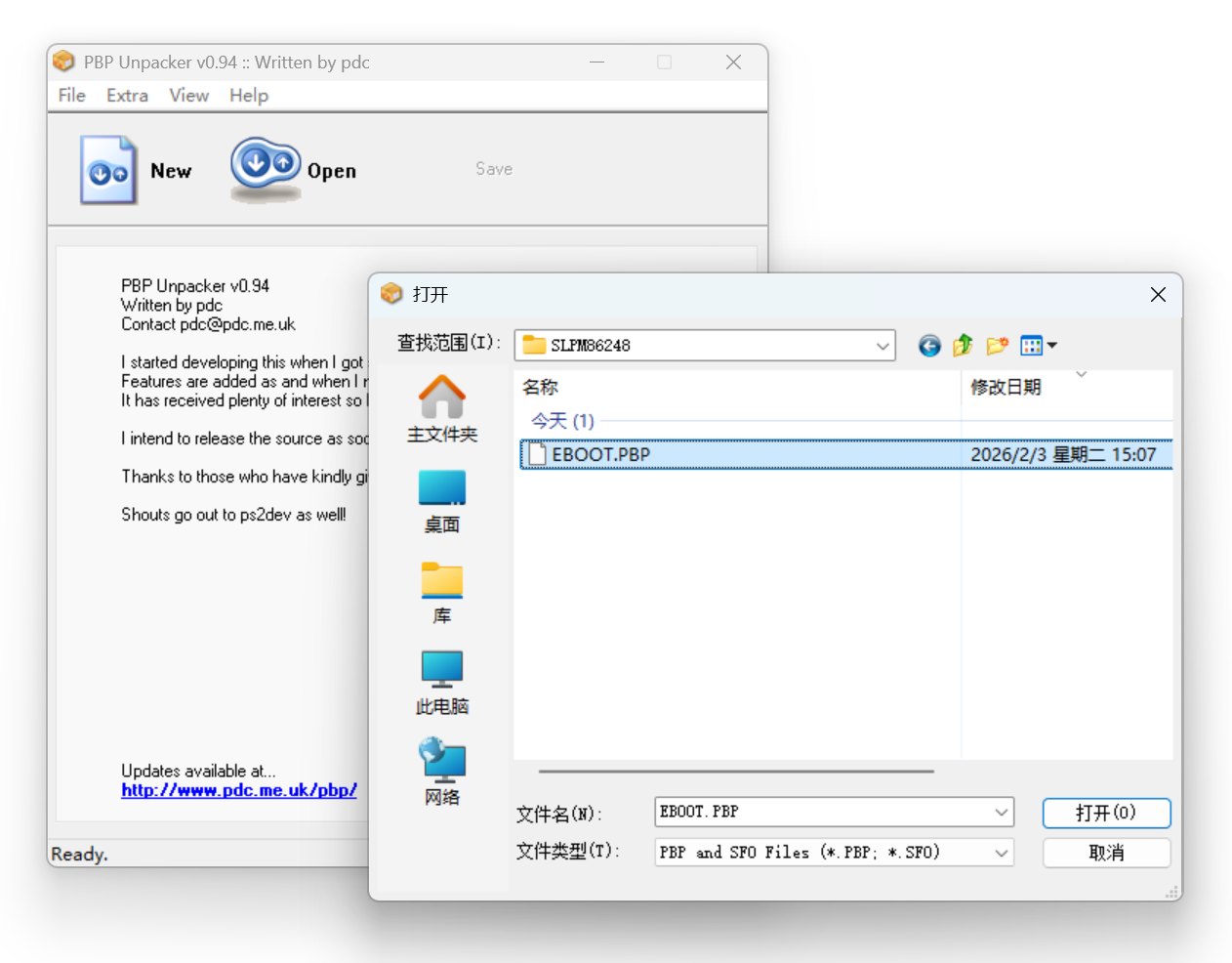1232x963 pixels.
Task: Visit the pdc.me.uk/pbp updates link
Action: pos(238,790)
